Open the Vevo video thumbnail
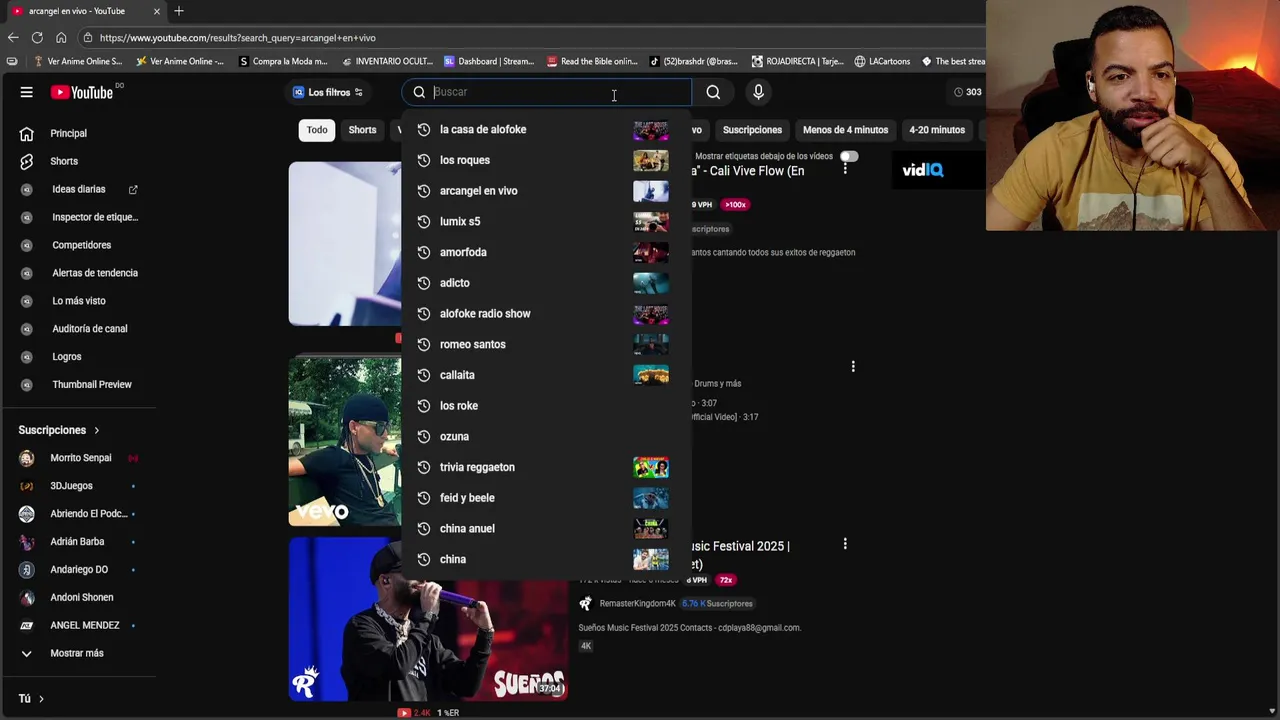Viewport: 1280px width, 720px height. (345, 442)
